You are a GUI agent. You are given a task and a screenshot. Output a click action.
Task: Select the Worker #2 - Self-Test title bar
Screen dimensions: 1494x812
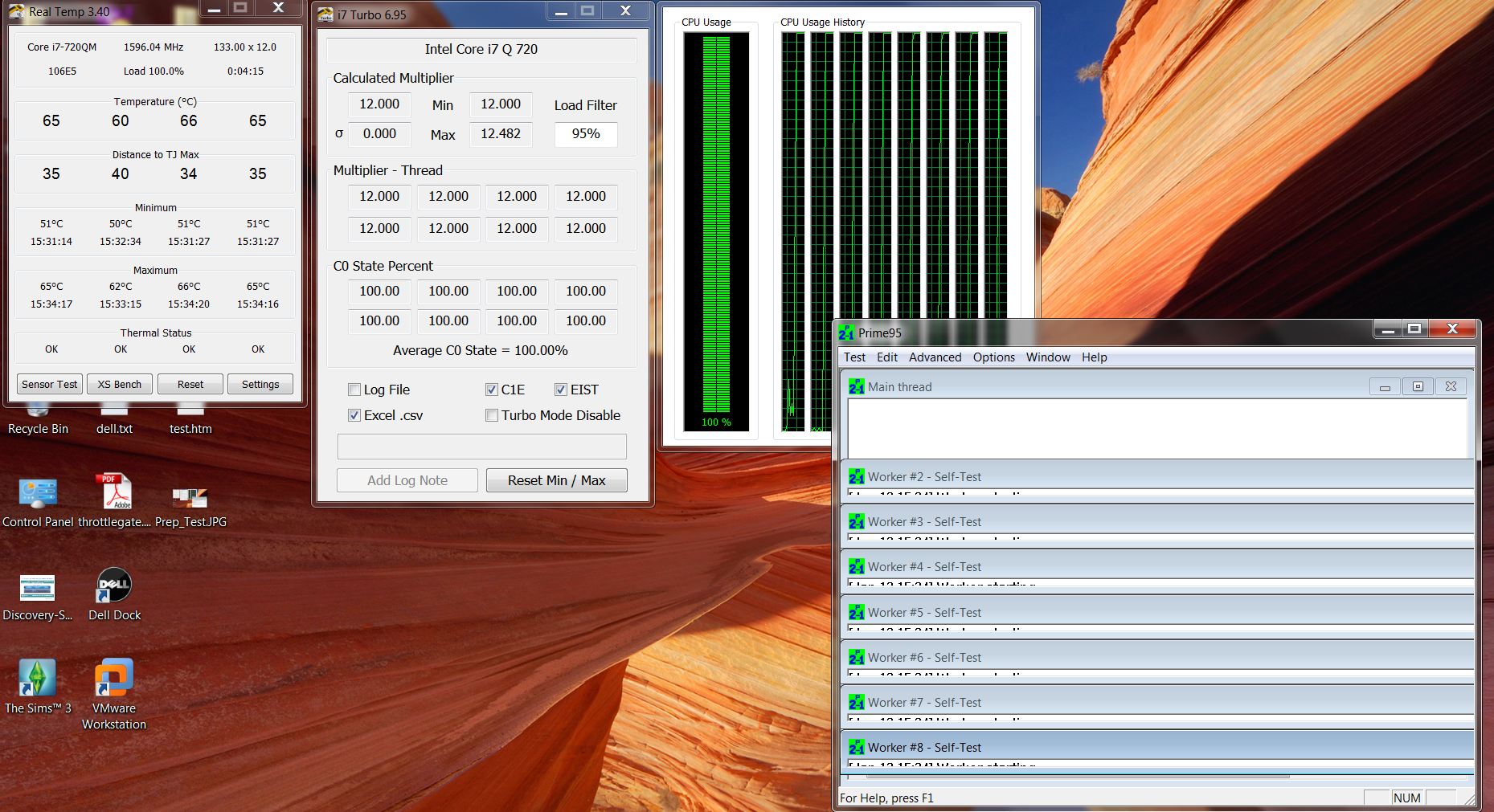point(1157,476)
